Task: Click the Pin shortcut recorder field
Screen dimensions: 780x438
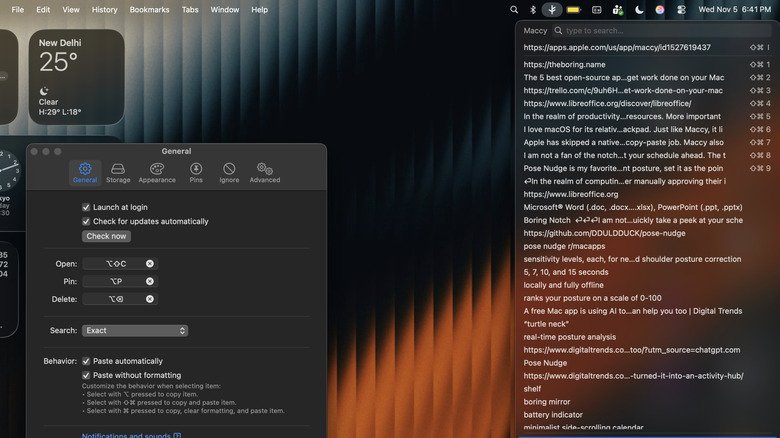Action: (x=120, y=281)
